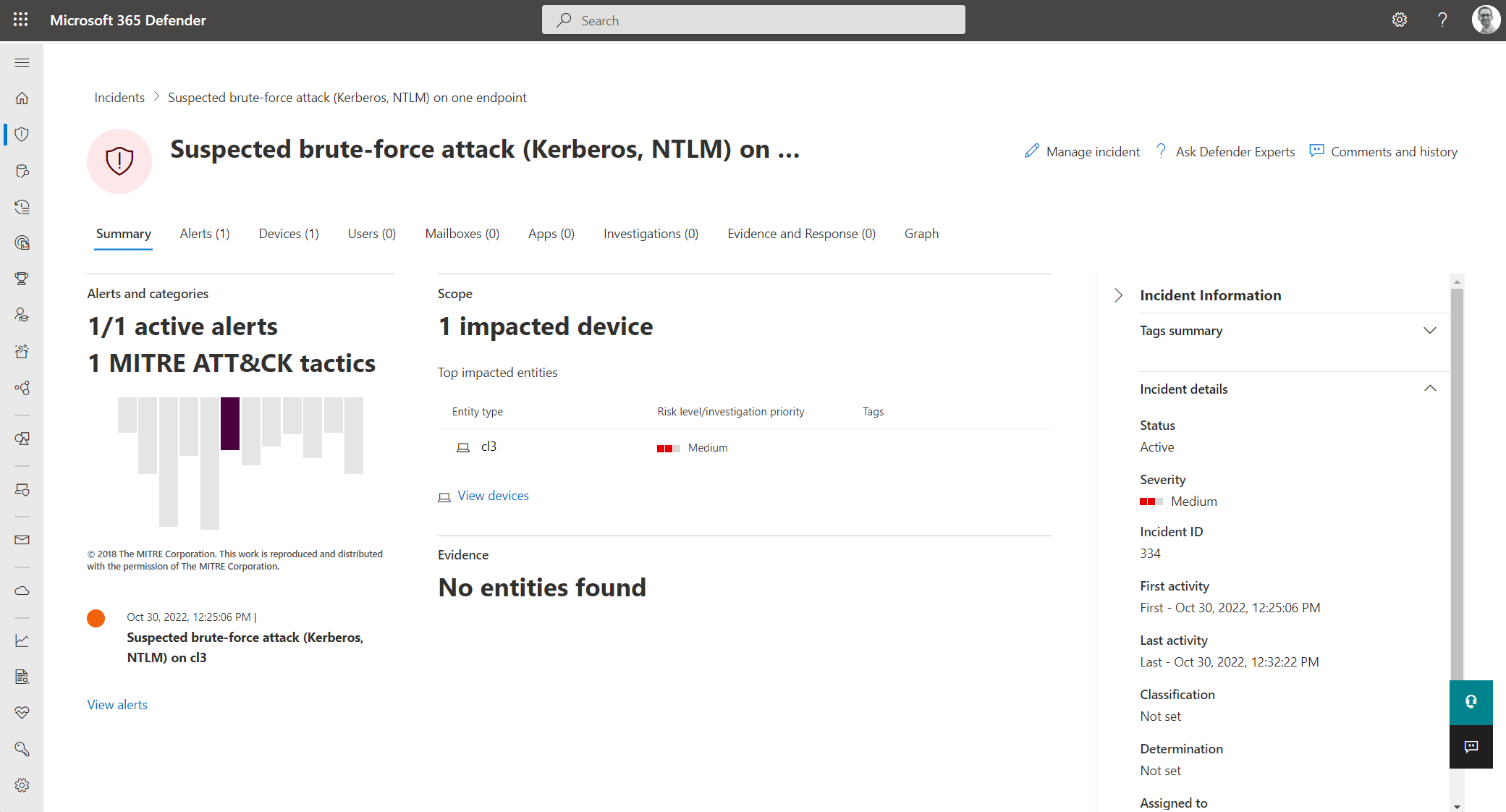This screenshot has width=1506, height=812.
Task: Open Threat analytics icon
Action: pyautogui.click(x=22, y=242)
